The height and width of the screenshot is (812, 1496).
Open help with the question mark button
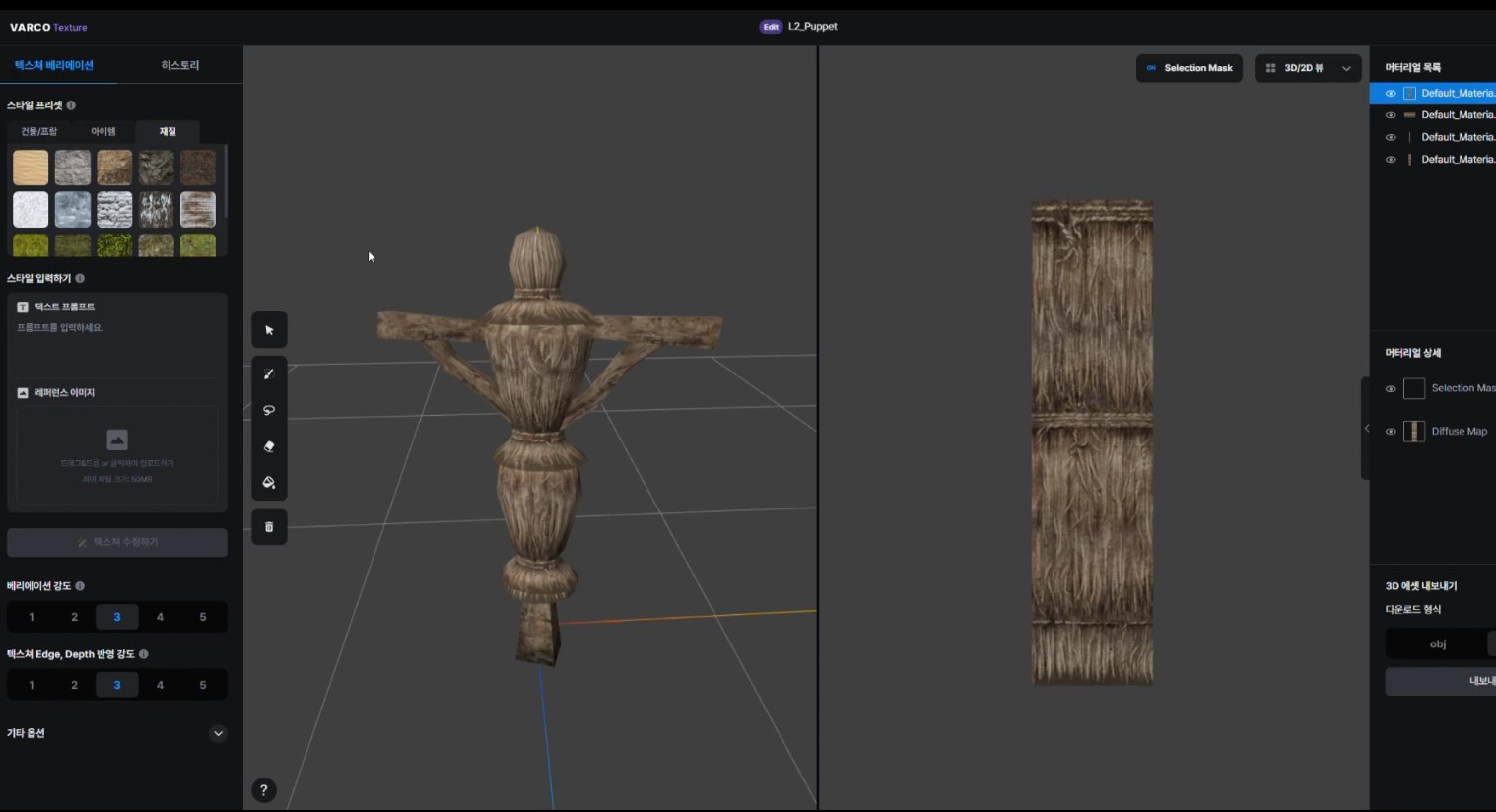[x=264, y=790]
